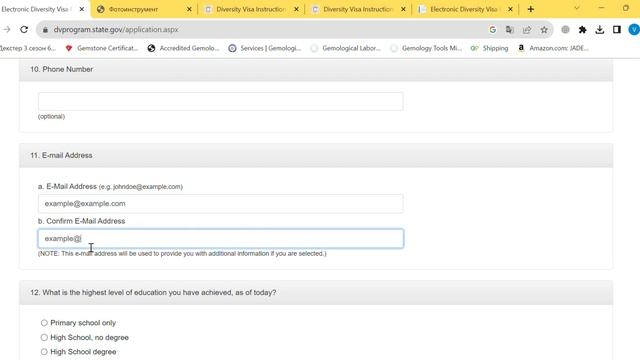Click the site lock icon in address bar
The image size is (640, 360).
(45, 30)
